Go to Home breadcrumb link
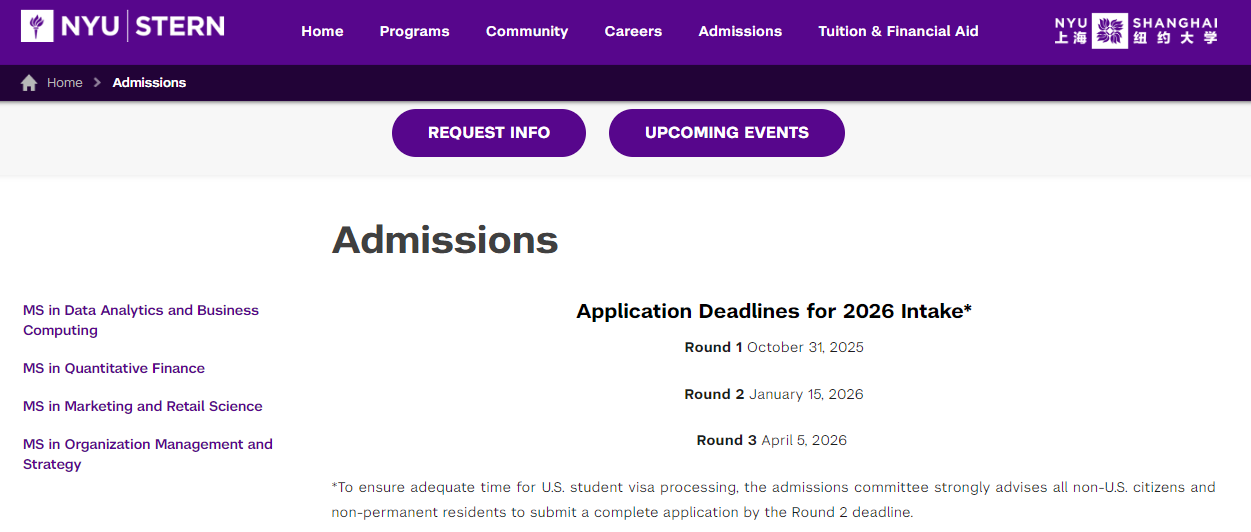Image resolution: width=1251 pixels, height=532 pixels. pyautogui.click(x=65, y=83)
